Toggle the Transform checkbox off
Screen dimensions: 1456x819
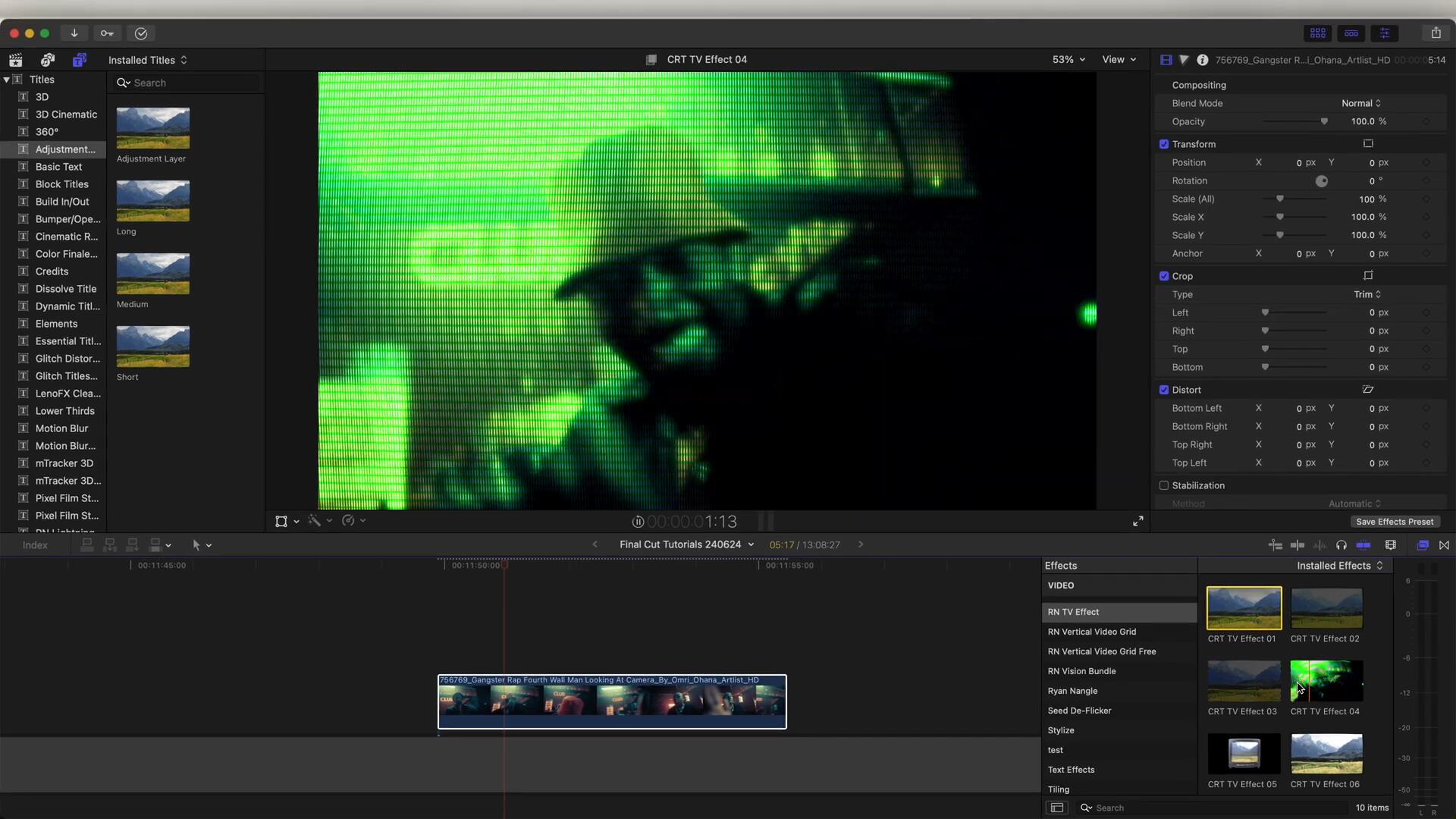click(x=1163, y=143)
